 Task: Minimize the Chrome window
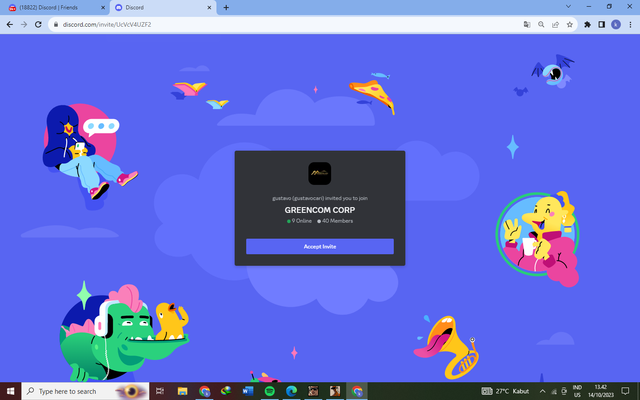tap(589, 7)
